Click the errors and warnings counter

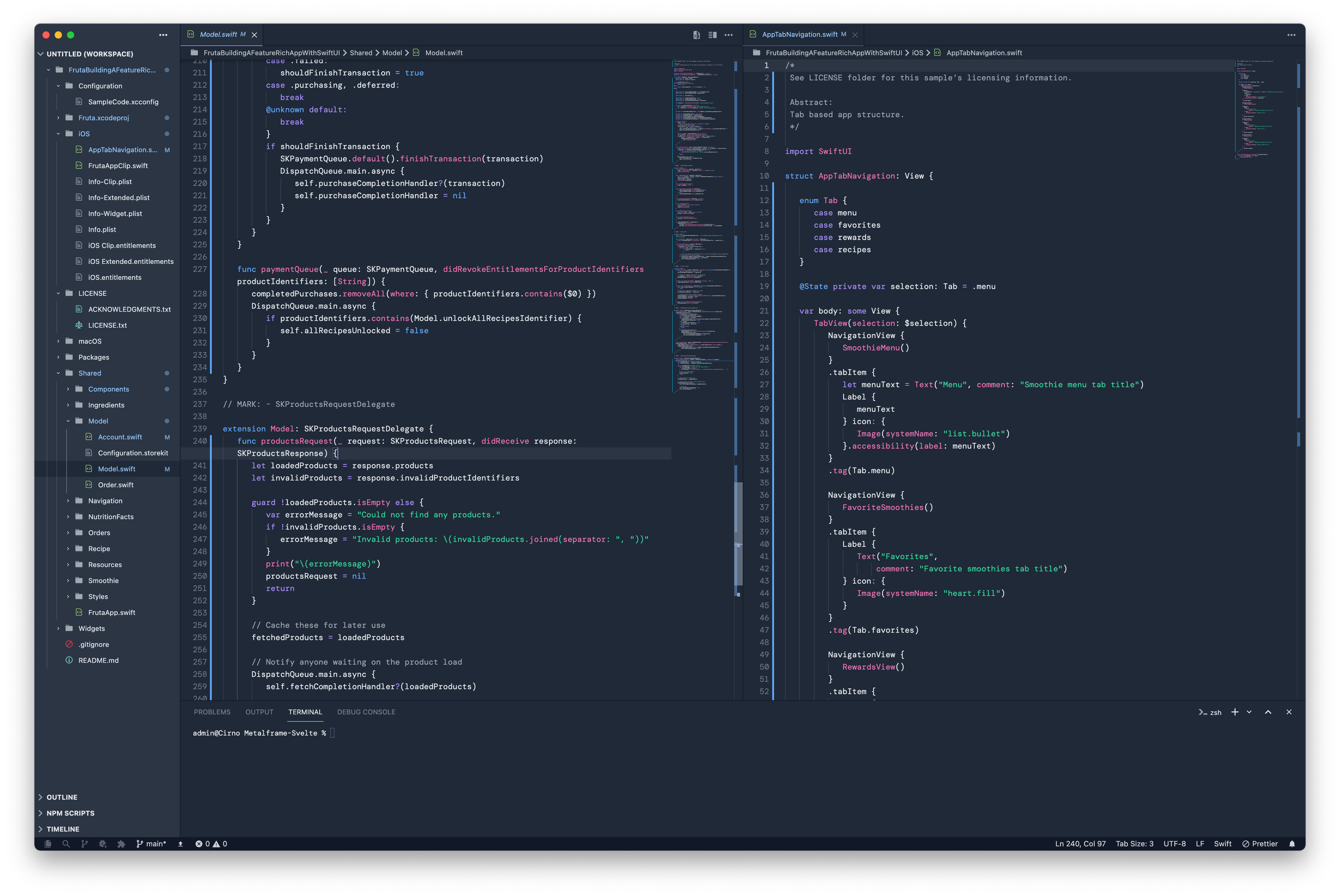click(211, 844)
